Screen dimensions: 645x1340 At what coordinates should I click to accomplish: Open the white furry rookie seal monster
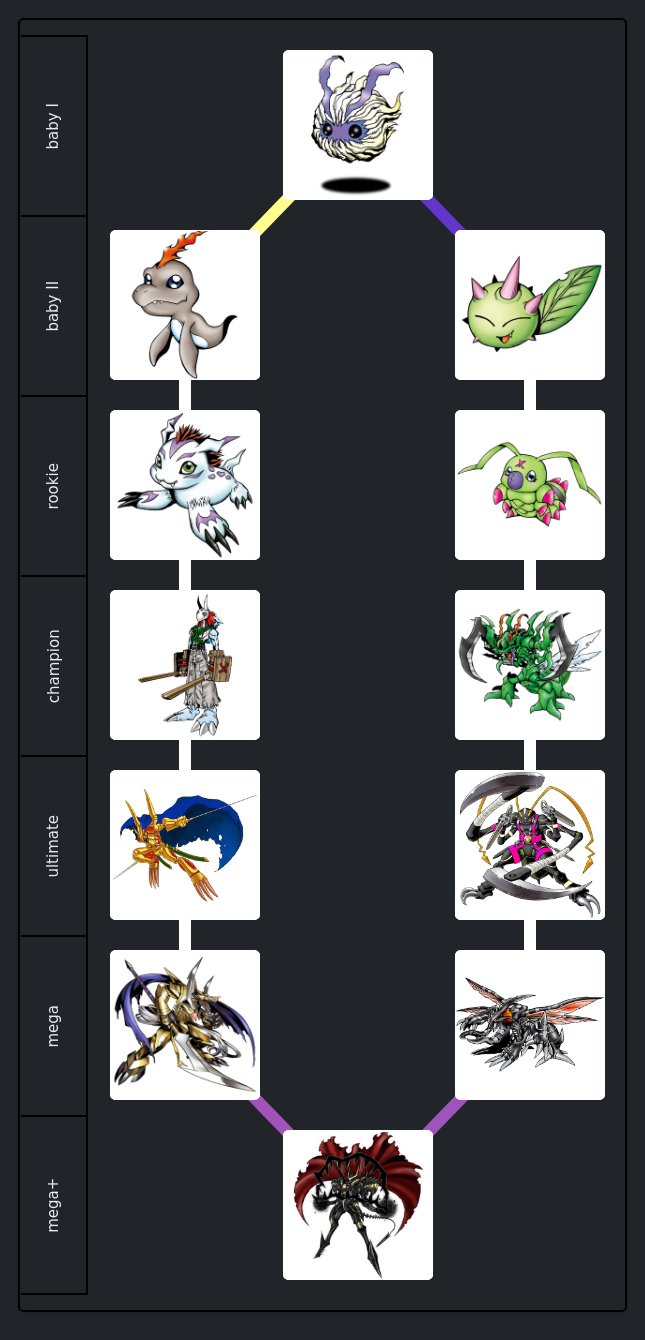tap(185, 485)
